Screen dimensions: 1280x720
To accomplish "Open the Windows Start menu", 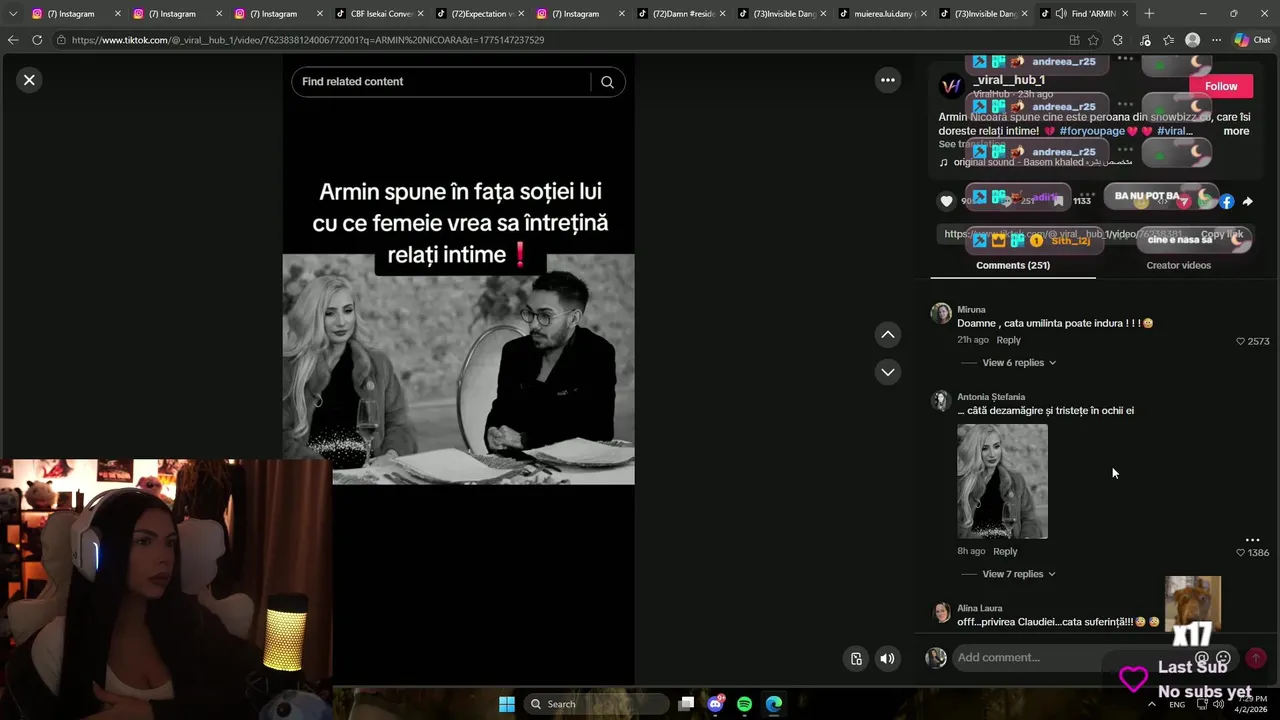I will [x=507, y=704].
